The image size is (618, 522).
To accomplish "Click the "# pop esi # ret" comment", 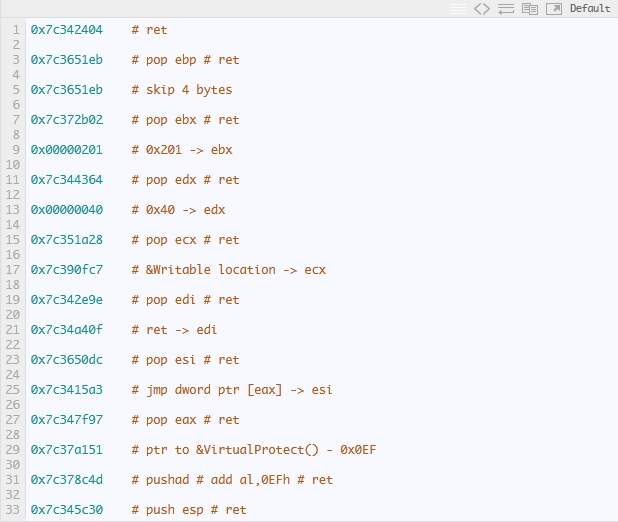I will pyautogui.click(x=185, y=360).
